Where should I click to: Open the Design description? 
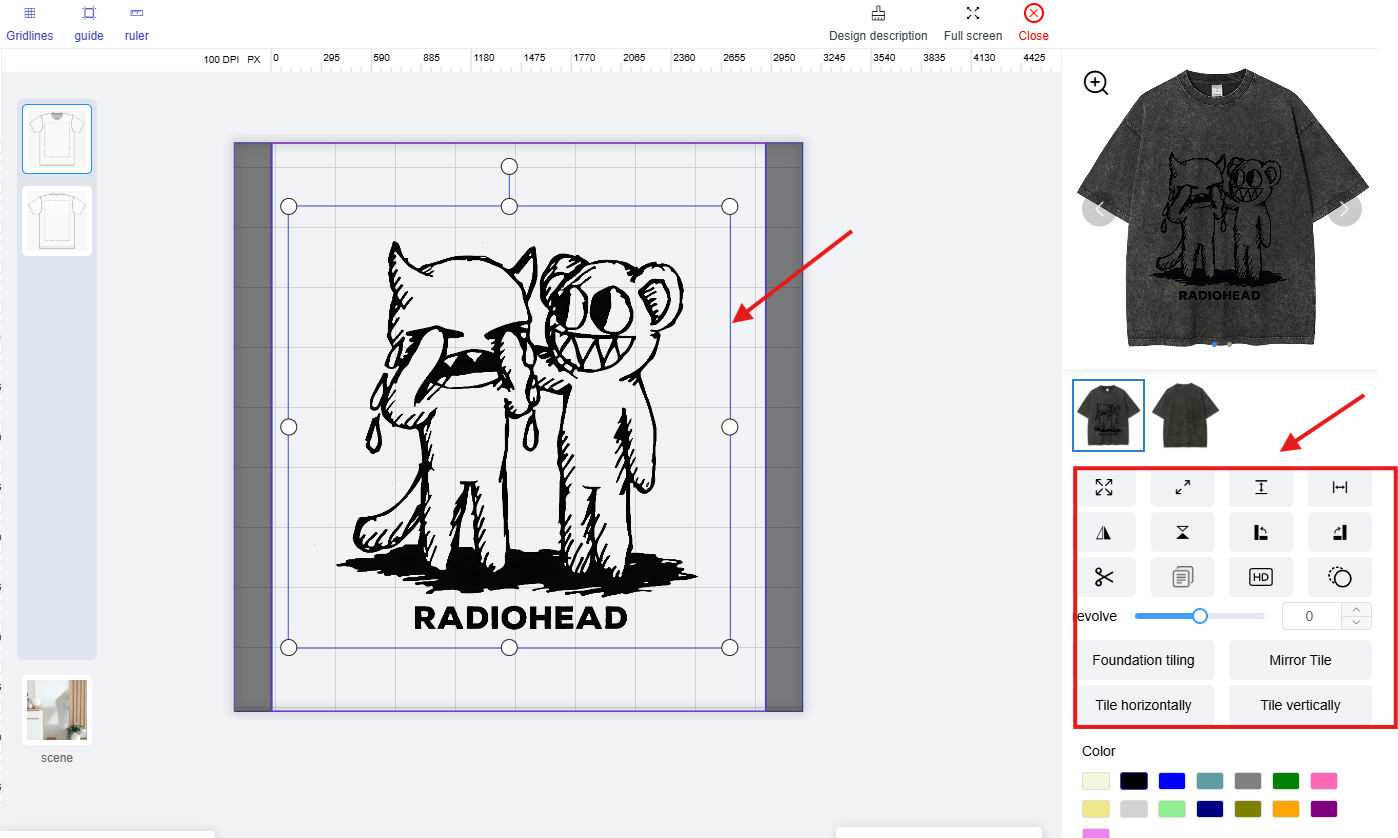pos(878,24)
